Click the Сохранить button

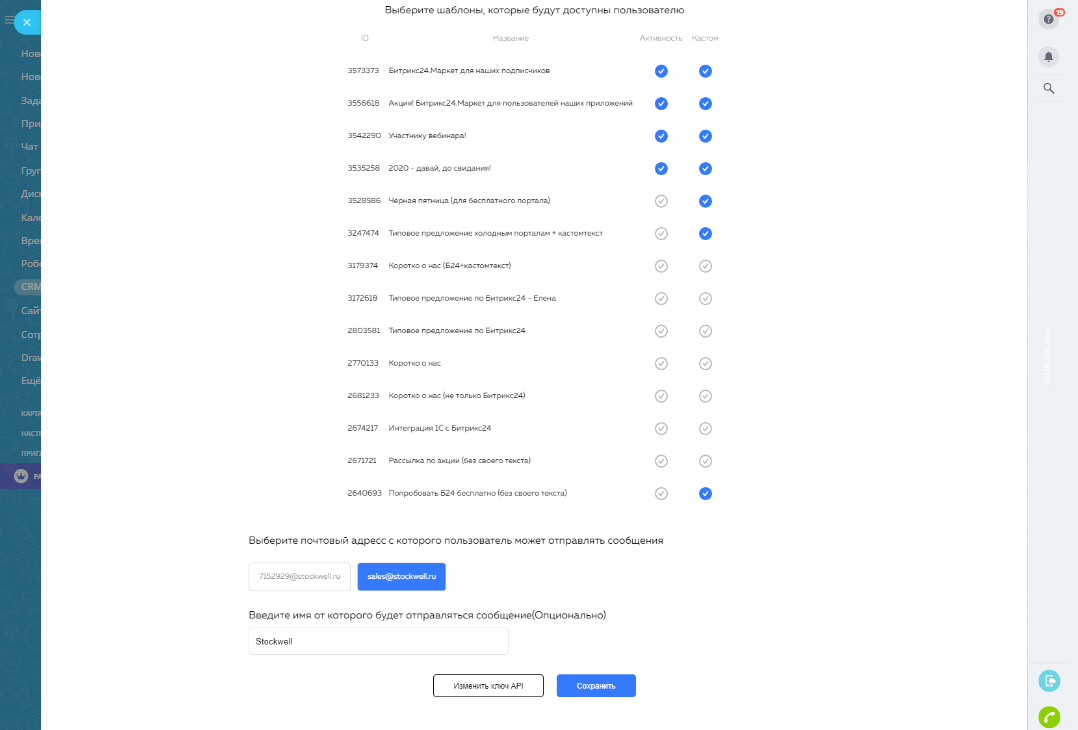(596, 686)
